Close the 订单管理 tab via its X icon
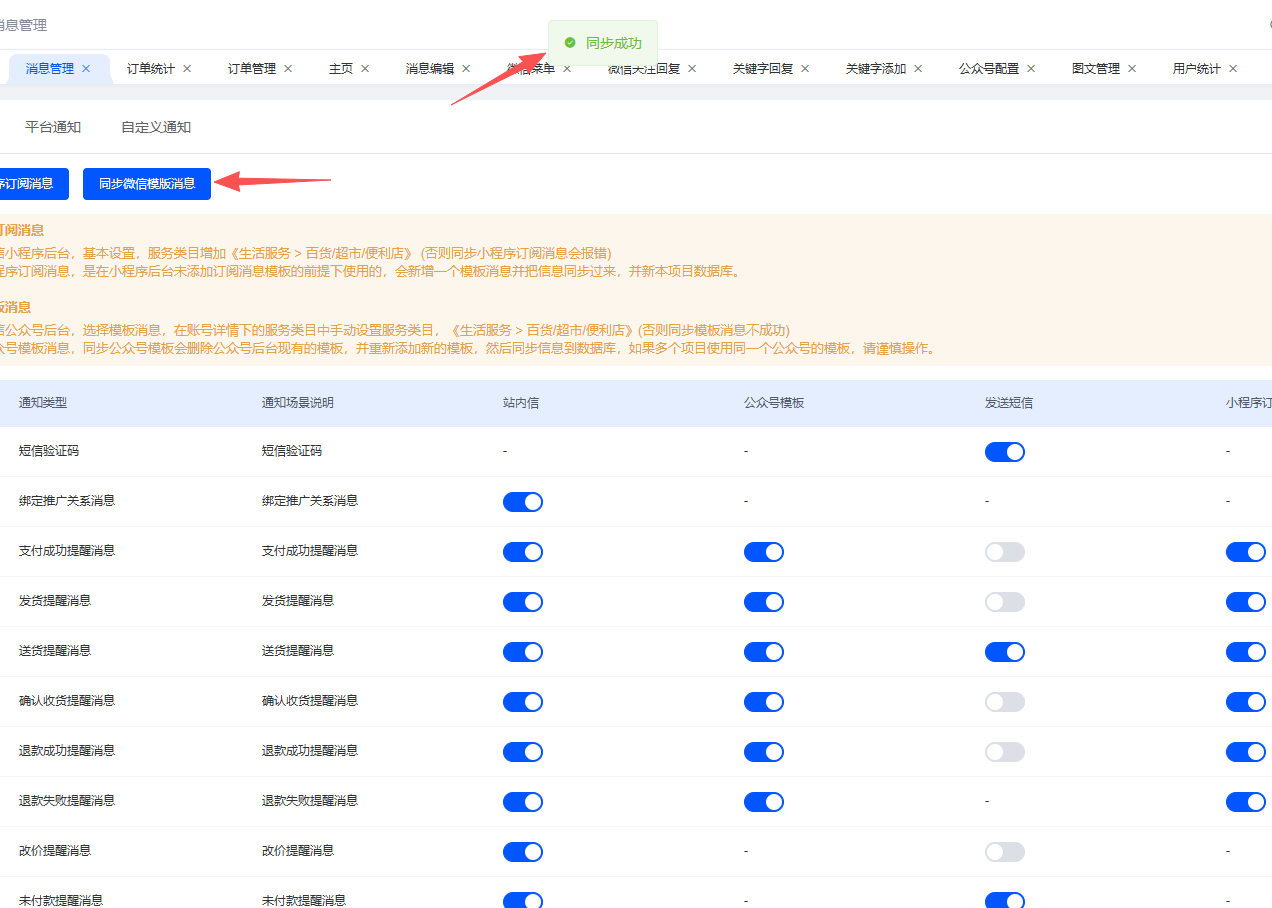The width and height of the screenshot is (1272, 908). pos(288,69)
